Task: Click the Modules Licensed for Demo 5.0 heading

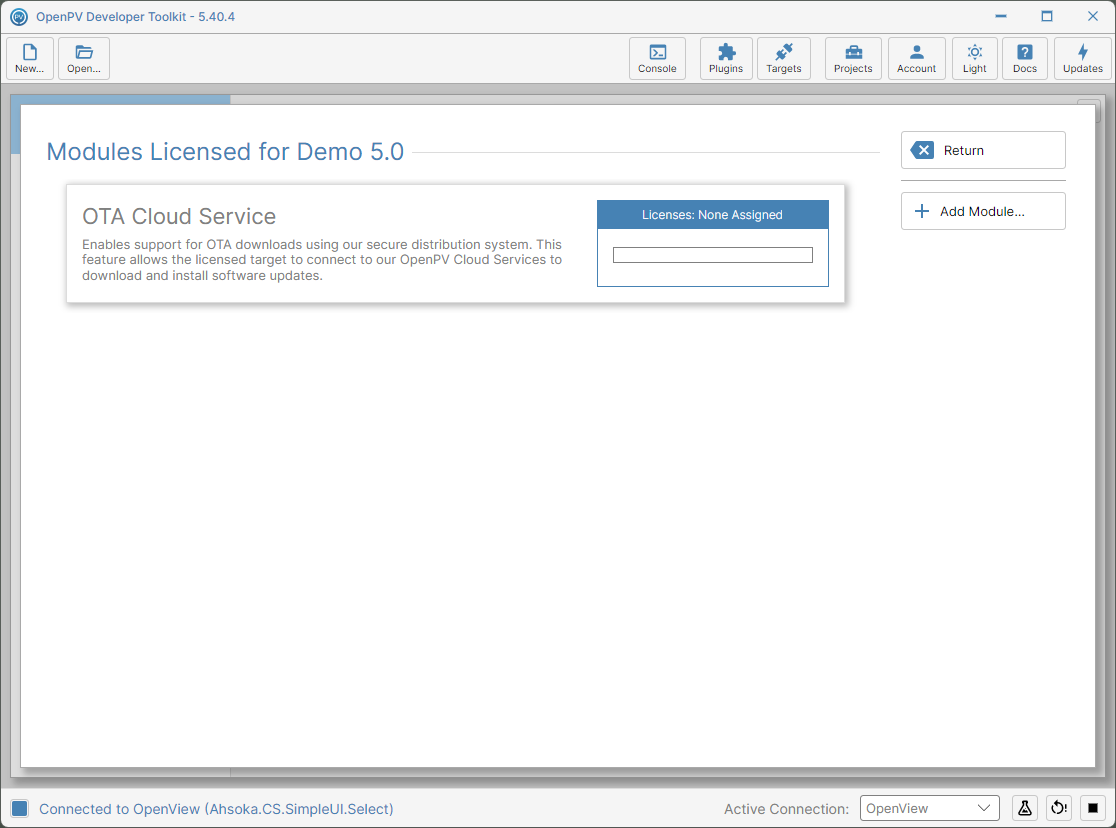Action: tap(225, 152)
